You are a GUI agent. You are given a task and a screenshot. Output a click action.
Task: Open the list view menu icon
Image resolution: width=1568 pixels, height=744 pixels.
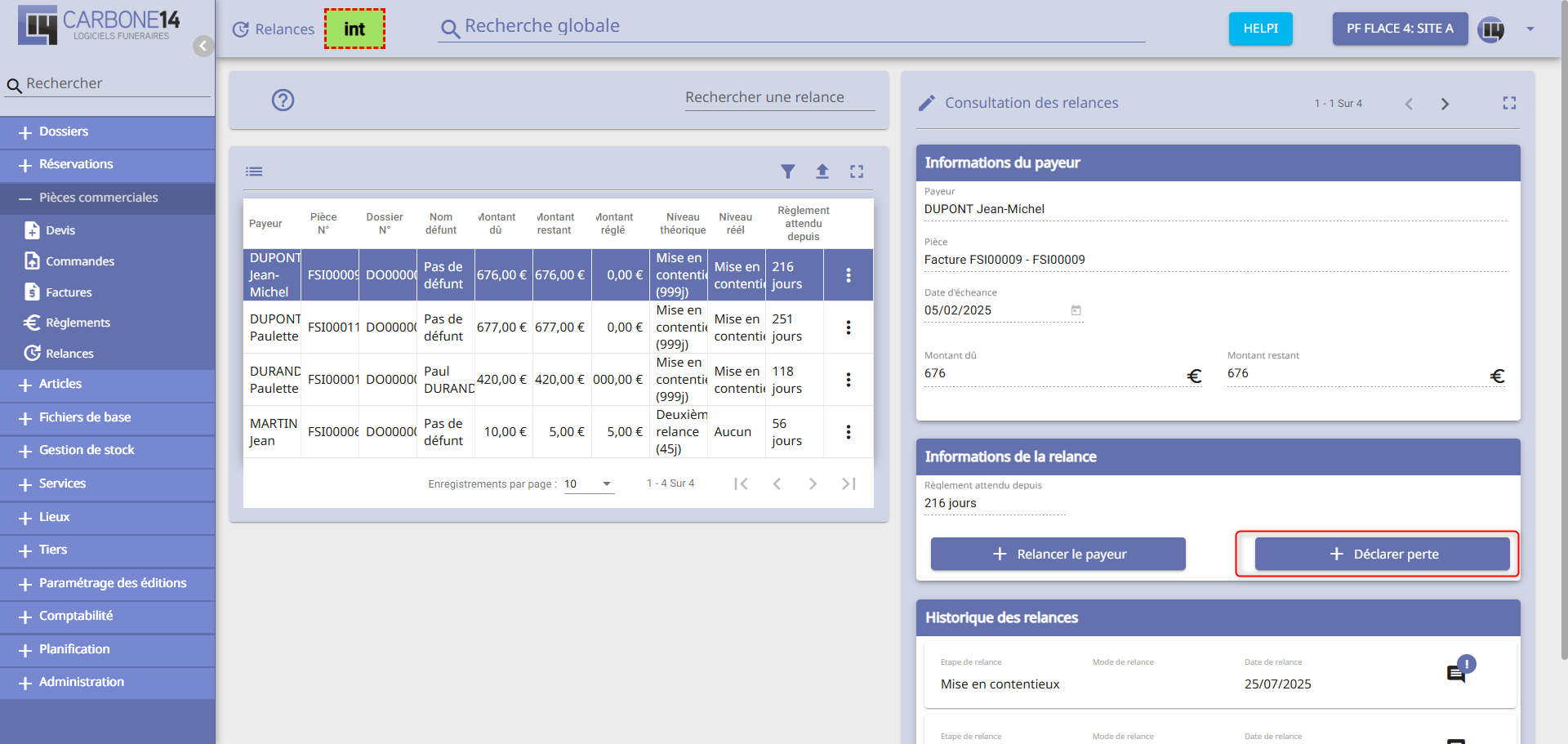(254, 172)
